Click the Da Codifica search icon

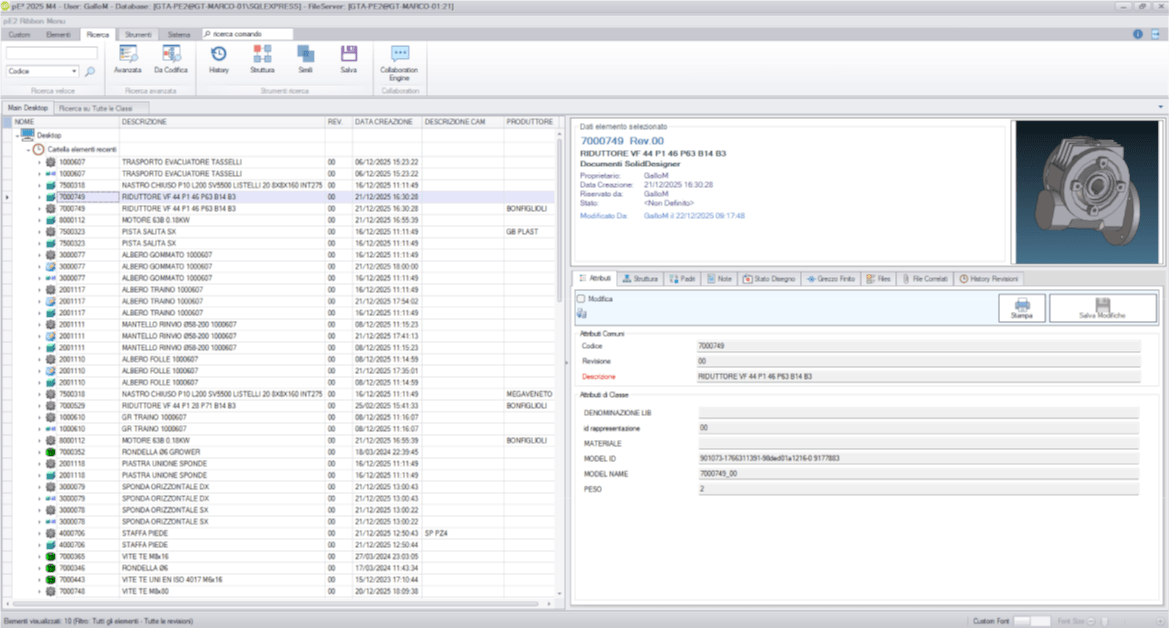tap(170, 59)
